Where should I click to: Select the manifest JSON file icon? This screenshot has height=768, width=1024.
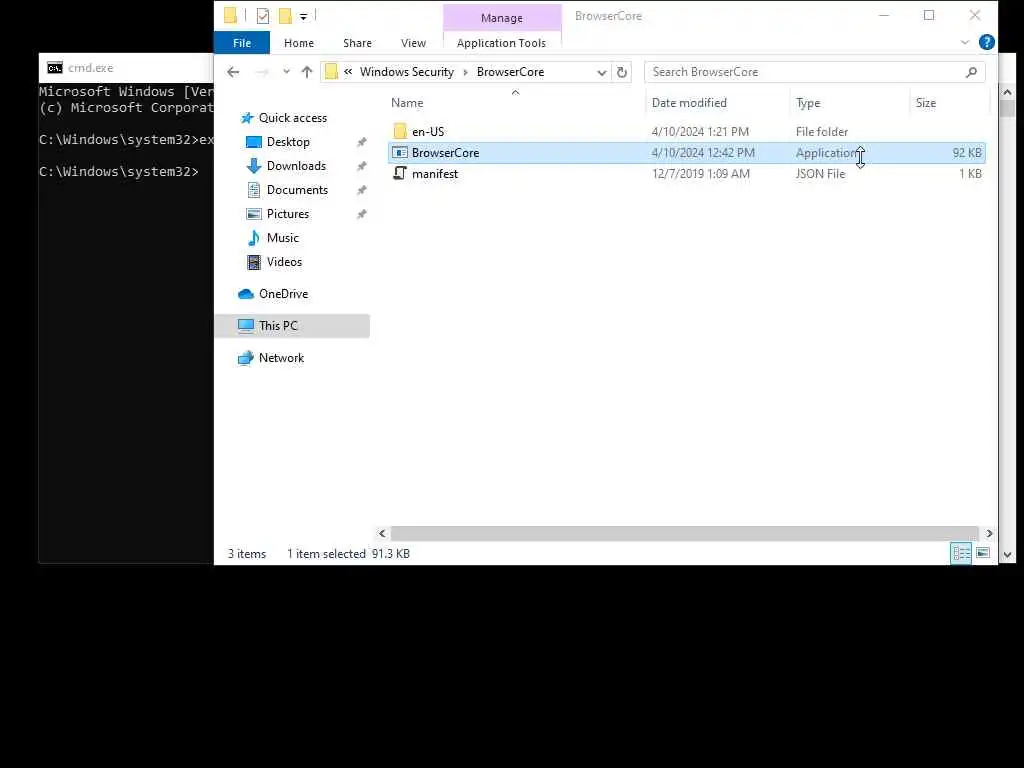pyautogui.click(x=400, y=174)
